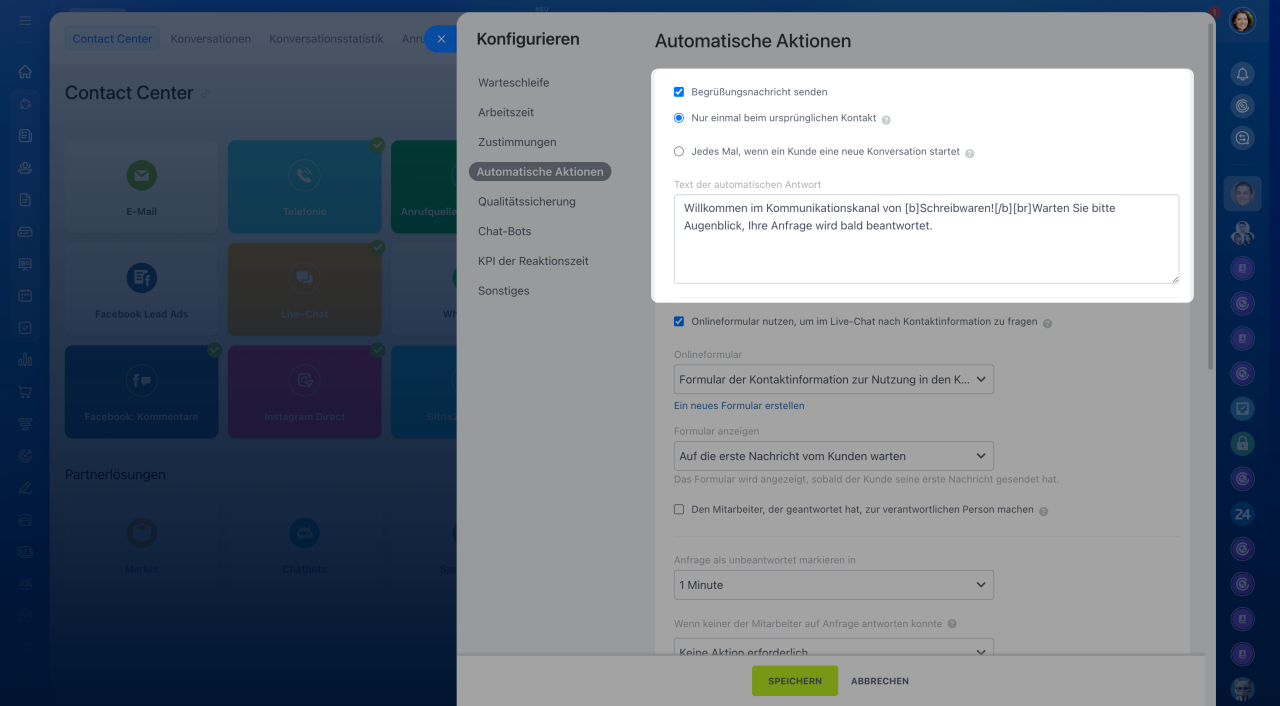
Task: Click the 'Text der automatischen Antwort' label
Action: tap(748, 185)
